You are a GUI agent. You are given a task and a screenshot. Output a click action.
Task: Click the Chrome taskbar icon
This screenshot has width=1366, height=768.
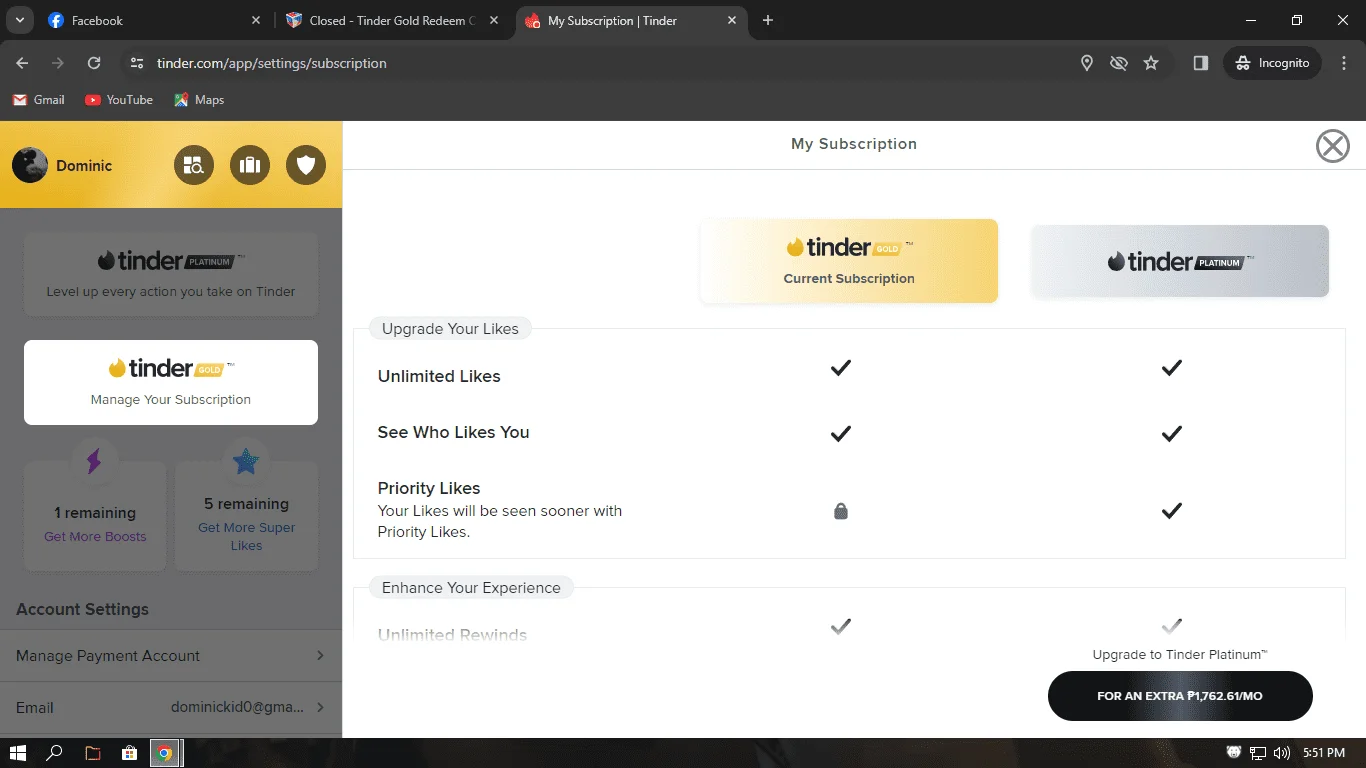coord(165,753)
